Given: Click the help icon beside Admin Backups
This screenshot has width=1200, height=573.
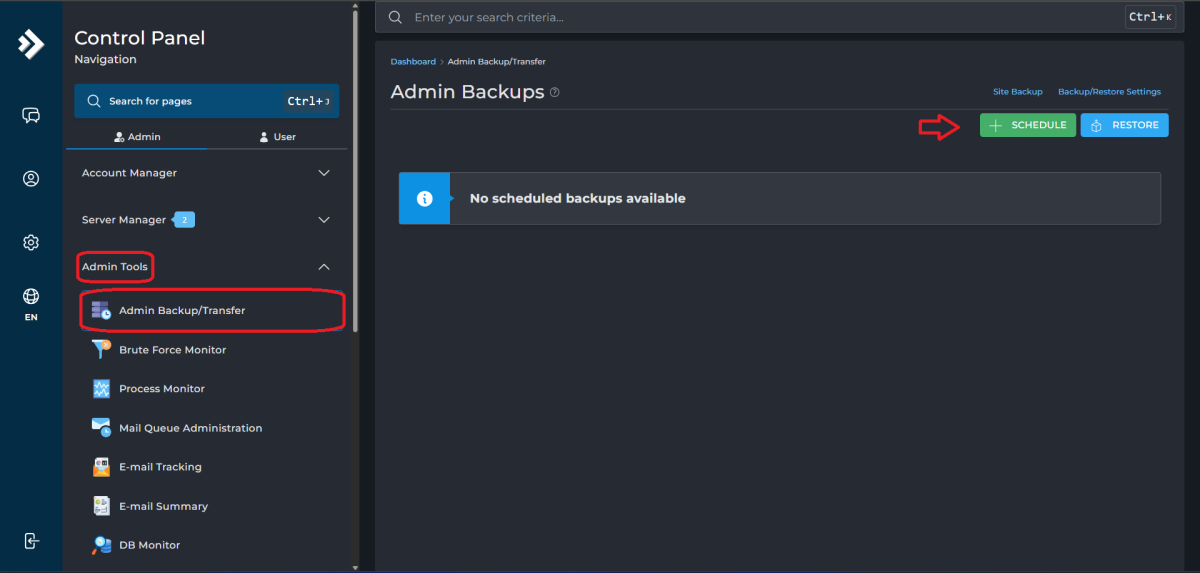Looking at the screenshot, I should tap(555, 92).
